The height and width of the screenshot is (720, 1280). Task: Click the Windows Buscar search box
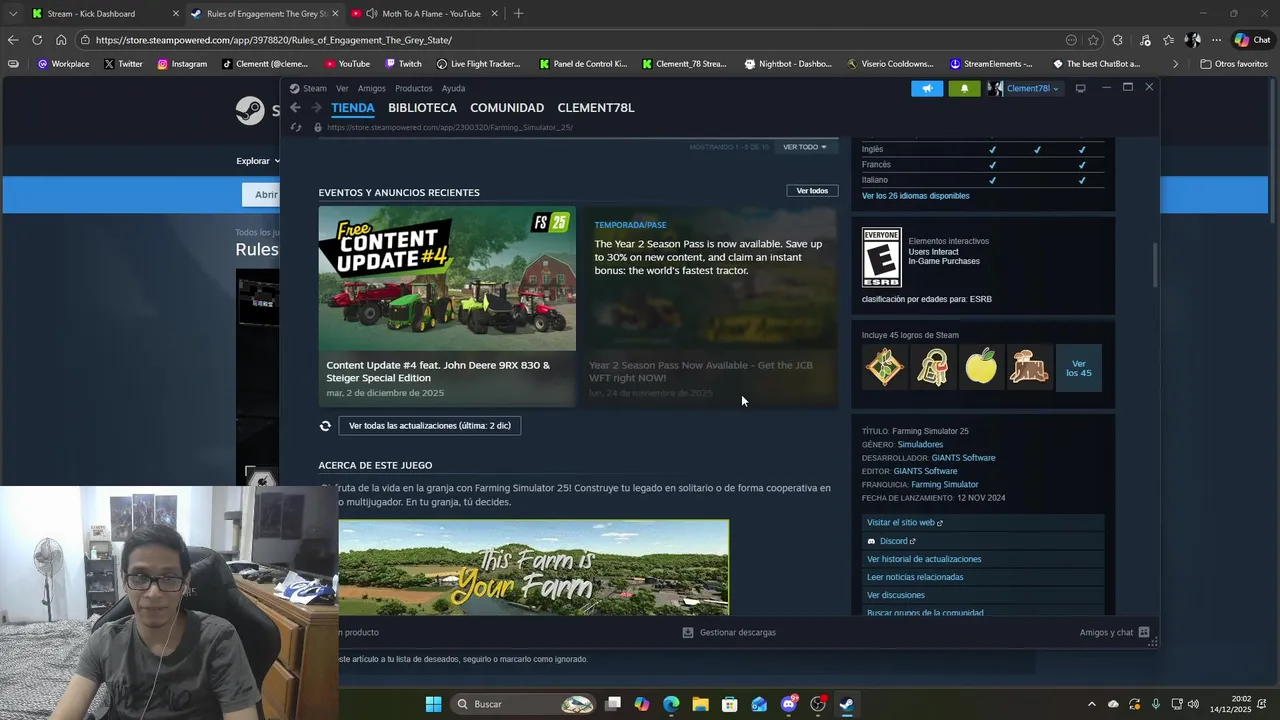pyautogui.click(x=523, y=704)
